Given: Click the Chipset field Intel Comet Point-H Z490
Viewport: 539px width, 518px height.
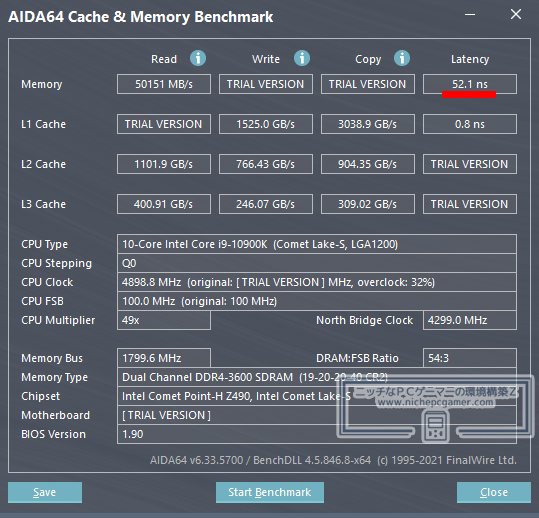Looking at the screenshot, I should pyautogui.click(x=317, y=396).
